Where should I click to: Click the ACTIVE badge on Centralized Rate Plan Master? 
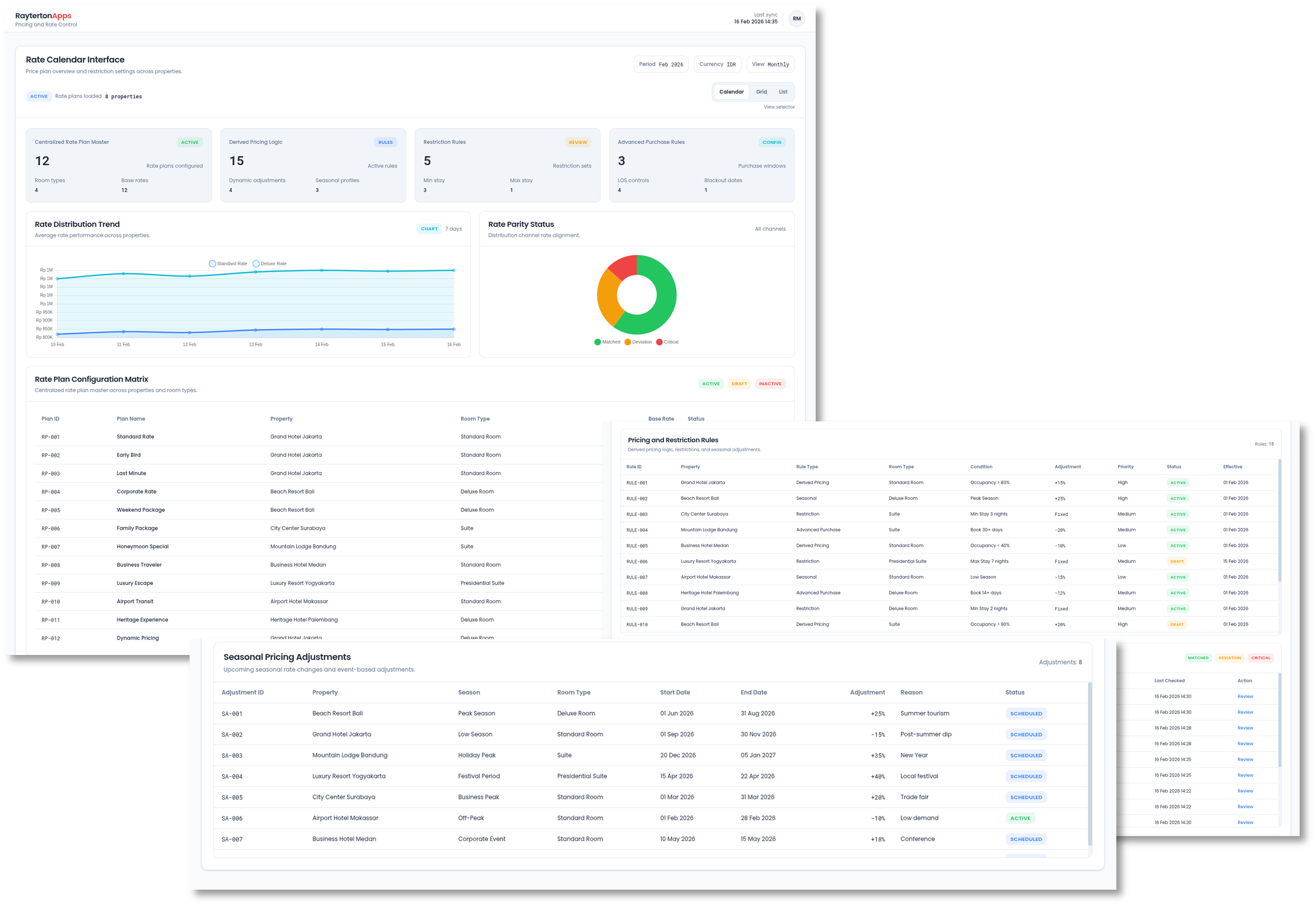(190, 142)
